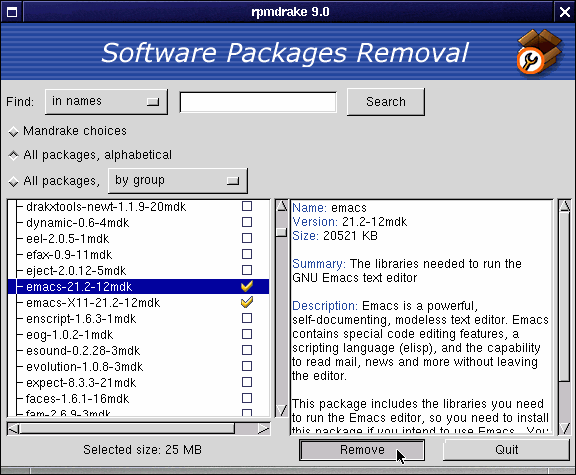This screenshot has height=475, width=576.
Task: Click the 'Size:' label in description
Action: coord(305,236)
